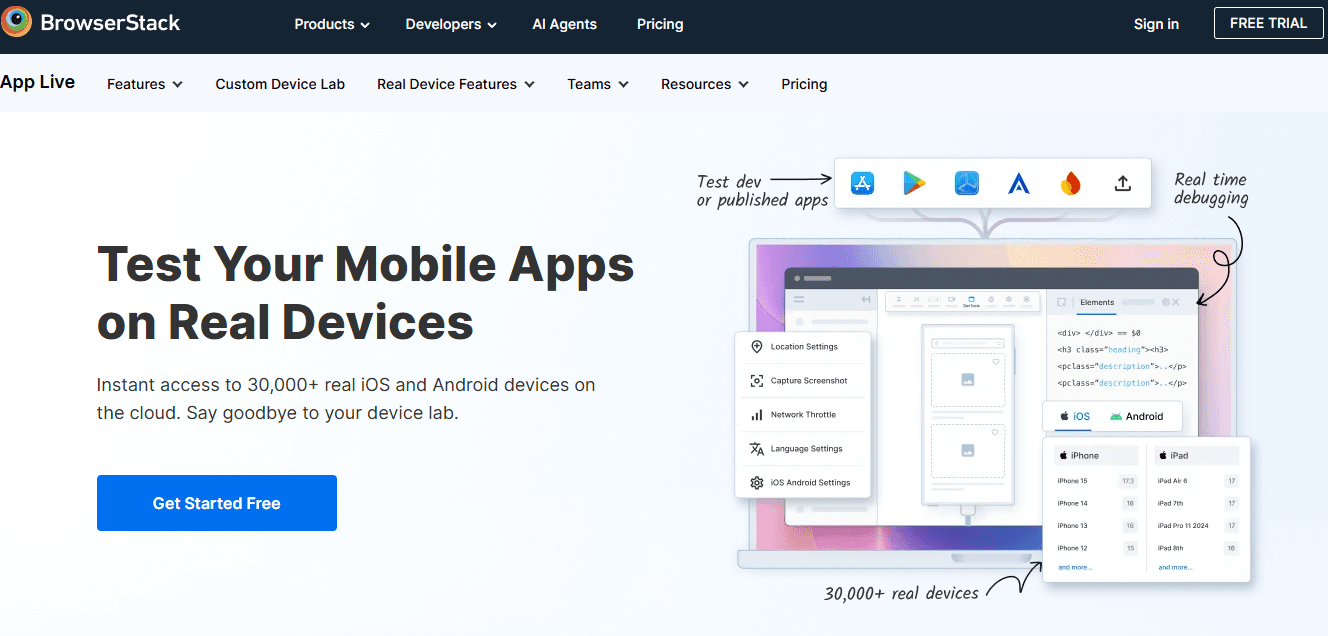Click the heart icon on lower phone card
This screenshot has height=636, width=1328.
pyautogui.click(x=996, y=432)
